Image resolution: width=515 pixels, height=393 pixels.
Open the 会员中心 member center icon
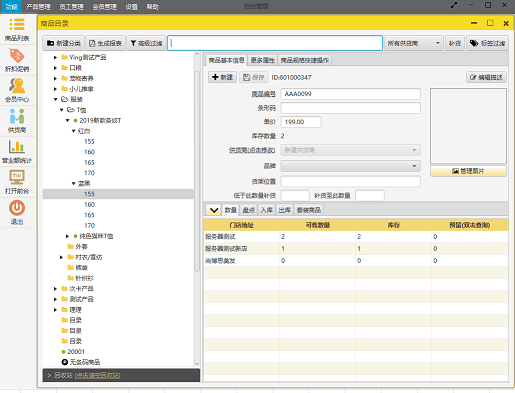17,90
